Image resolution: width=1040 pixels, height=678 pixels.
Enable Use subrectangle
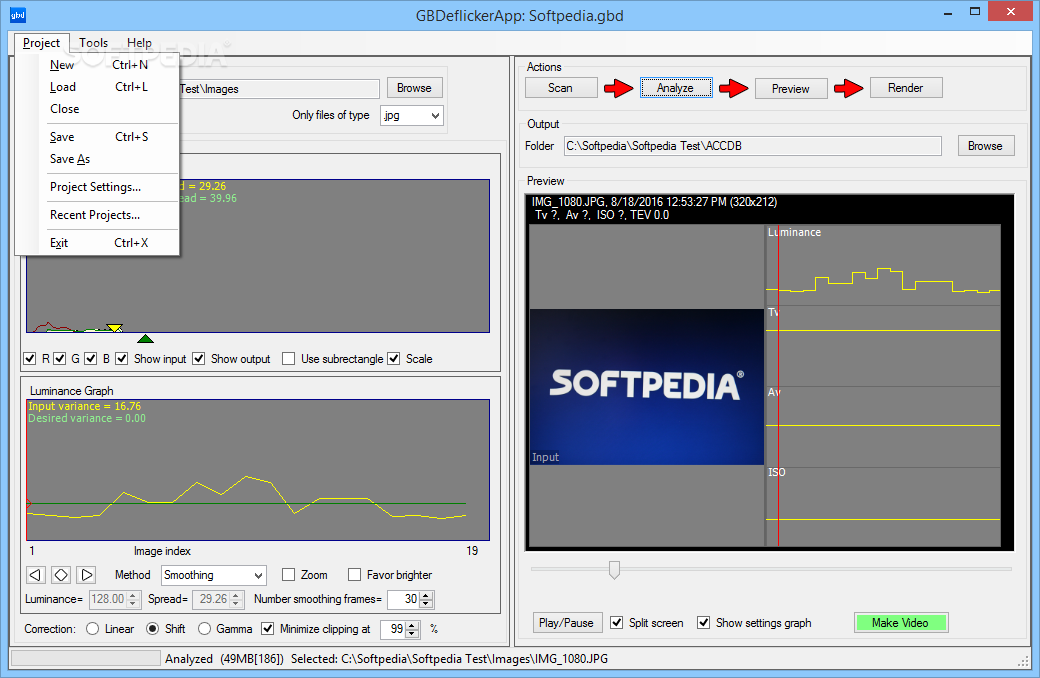(288, 359)
